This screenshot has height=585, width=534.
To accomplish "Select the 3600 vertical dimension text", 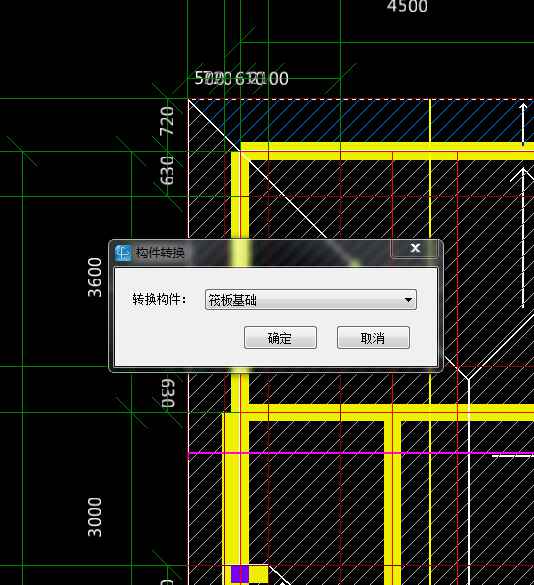I will pos(95,277).
